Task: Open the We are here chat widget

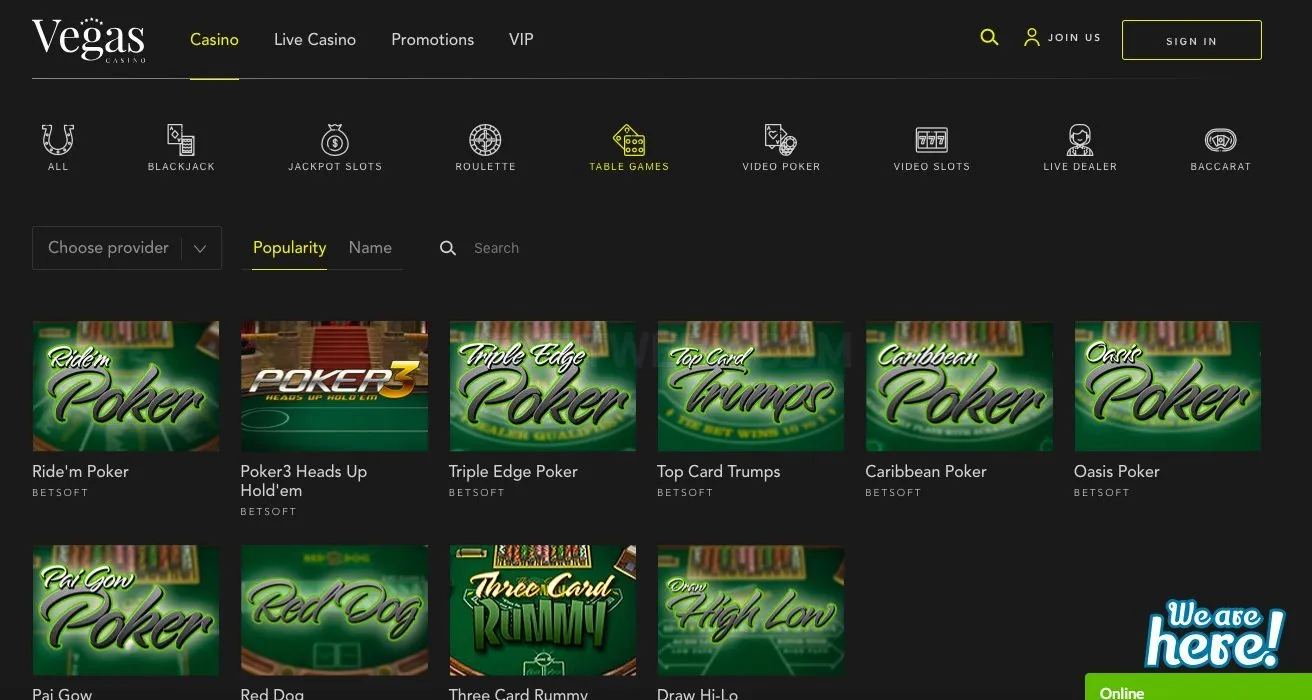Action: pos(1214,634)
